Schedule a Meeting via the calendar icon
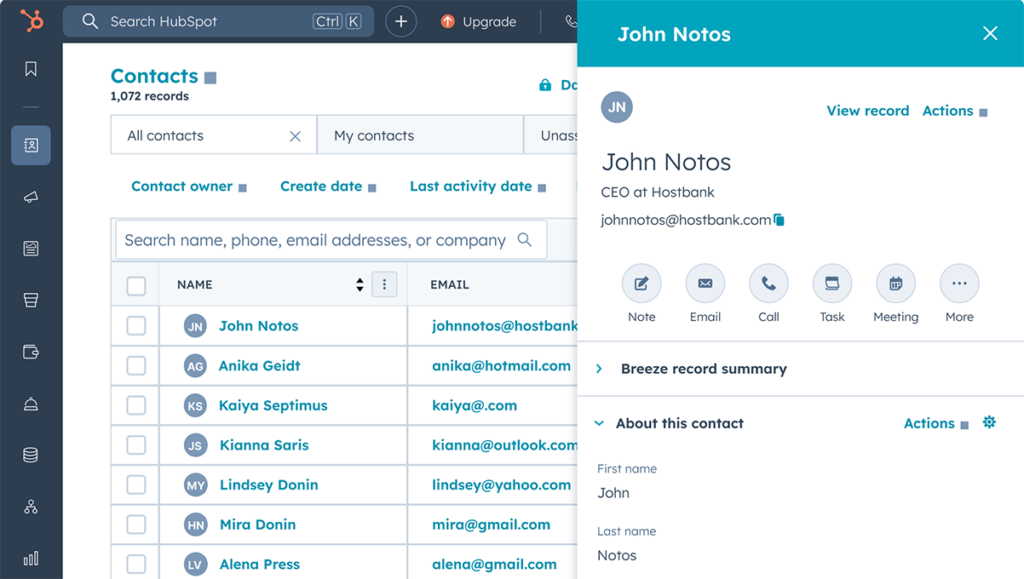The width and height of the screenshot is (1024, 579). pos(895,284)
